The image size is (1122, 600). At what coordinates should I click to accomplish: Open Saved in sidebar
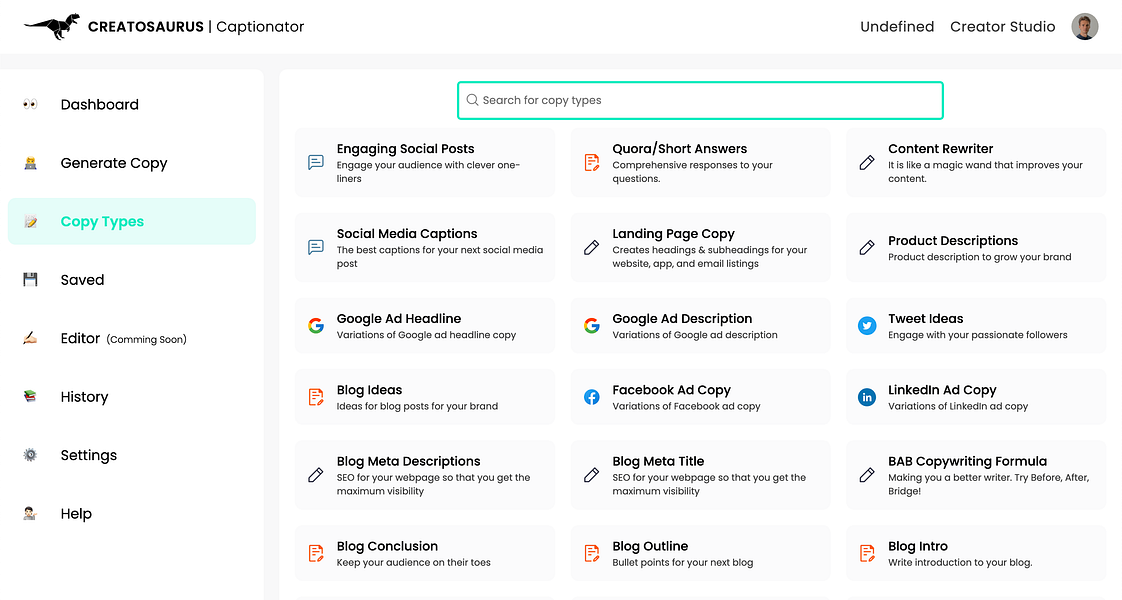tap(132, 280)
